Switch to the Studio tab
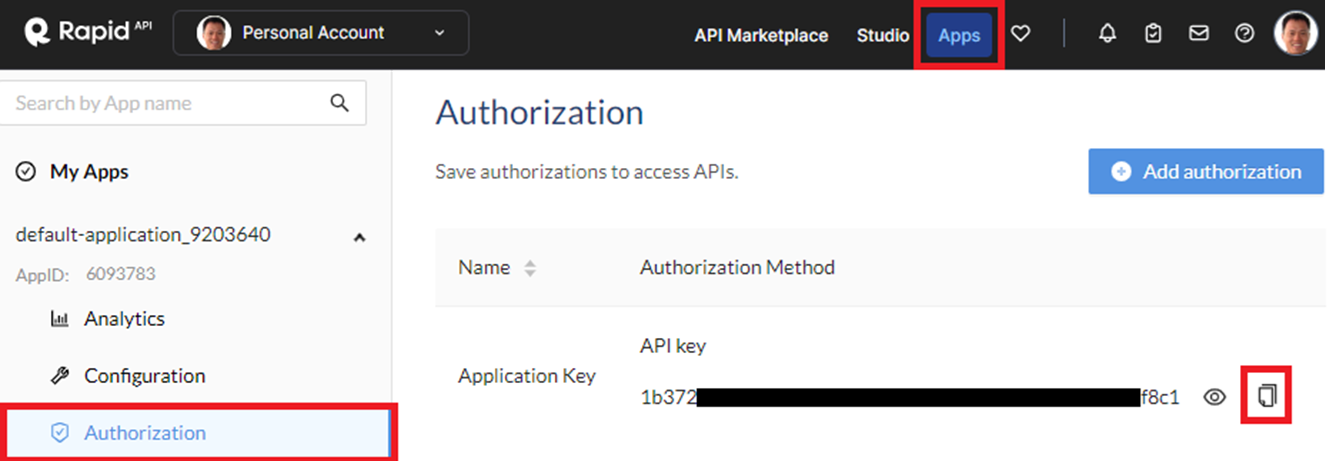1331x461 pixels. [x=882, y=35]
